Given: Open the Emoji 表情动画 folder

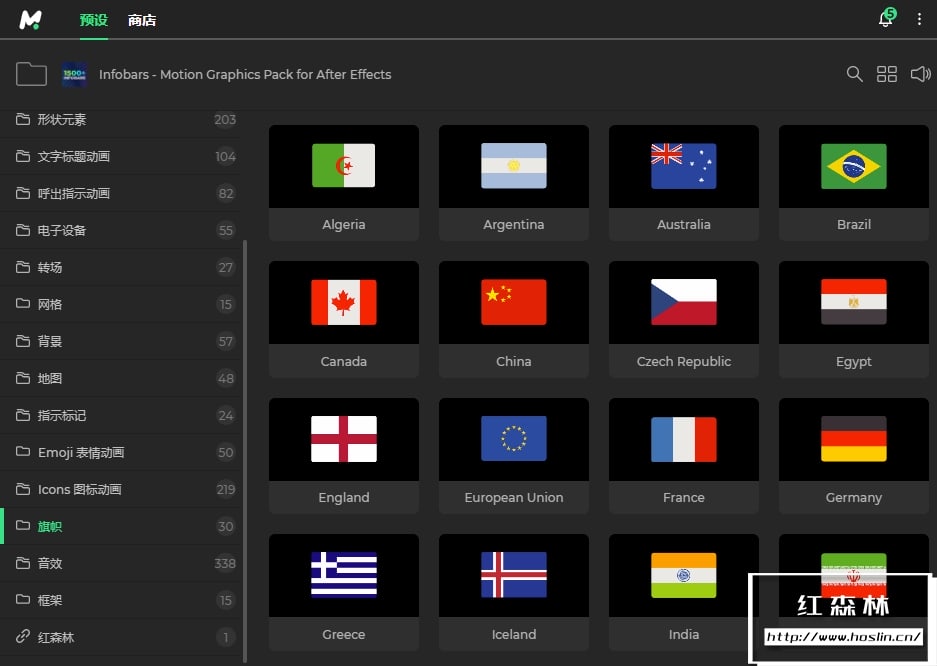Looking at the screenshot, I should [x=121, y=453].
